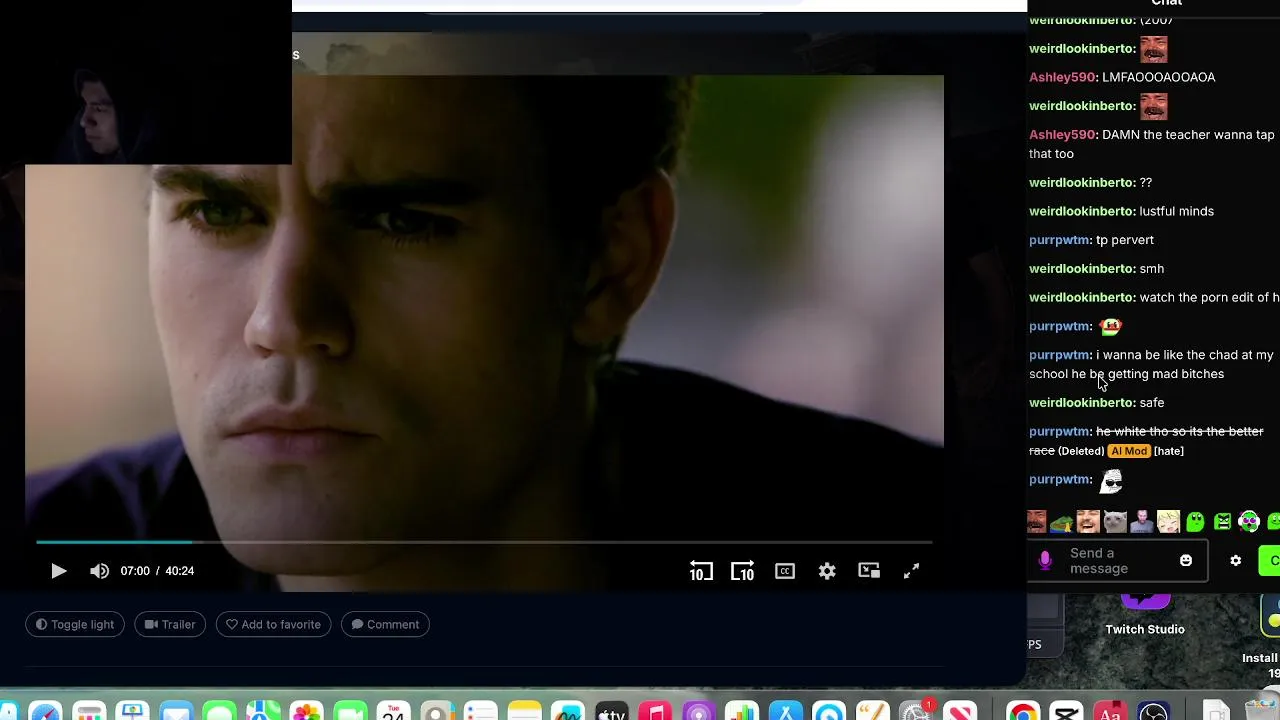Mute the video with the speaker icon
The height and width of the screenshot is (720, 1280).
coord(99,571)
